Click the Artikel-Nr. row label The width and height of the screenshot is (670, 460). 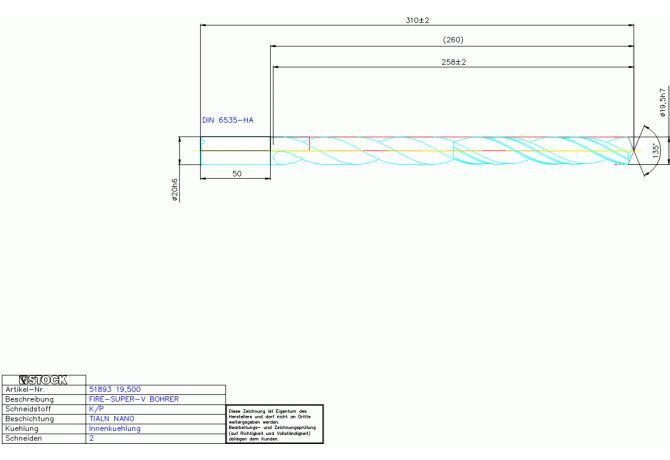[x=25, y=389]
